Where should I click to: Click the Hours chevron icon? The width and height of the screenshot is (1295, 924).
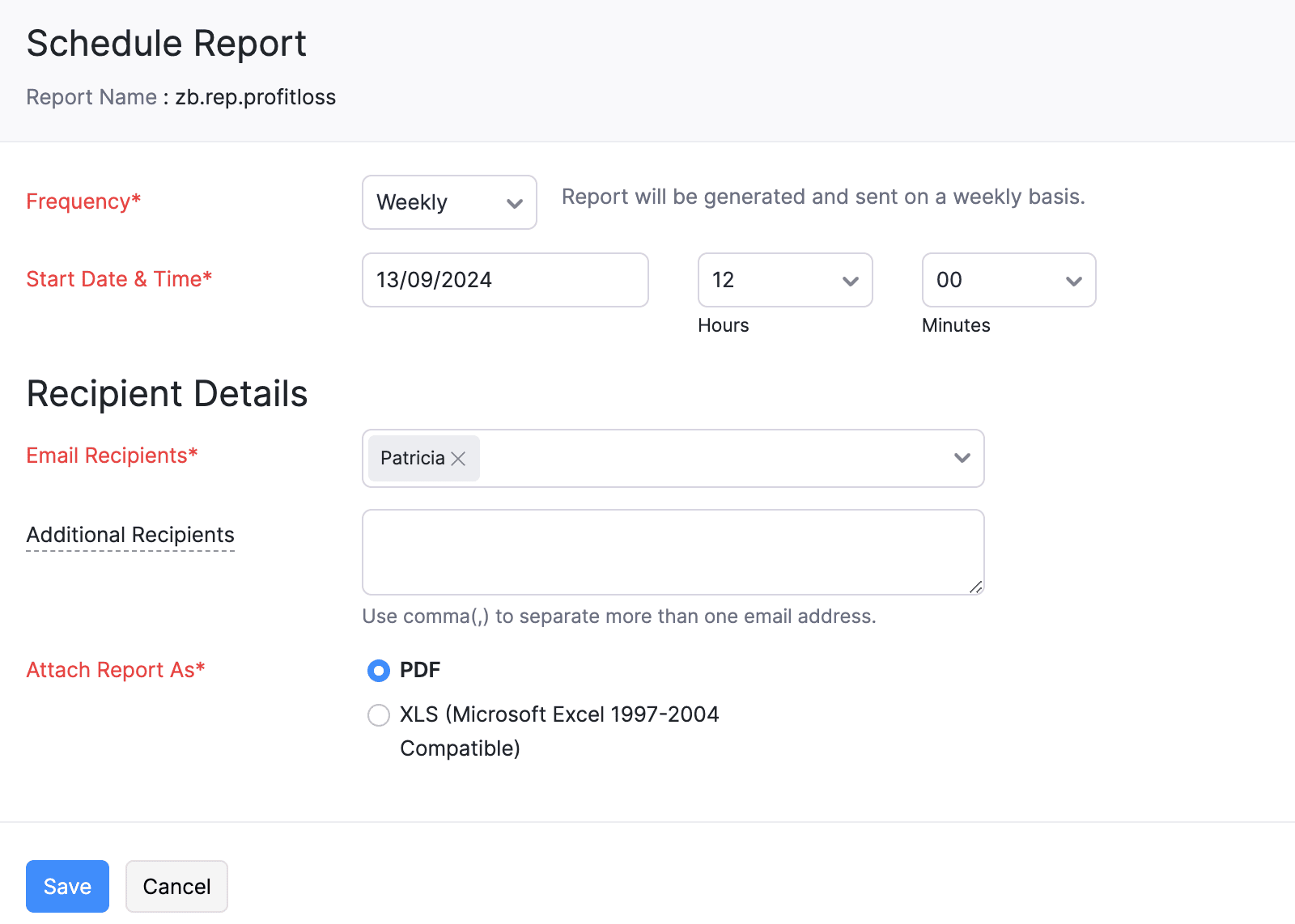coord(851,282)
